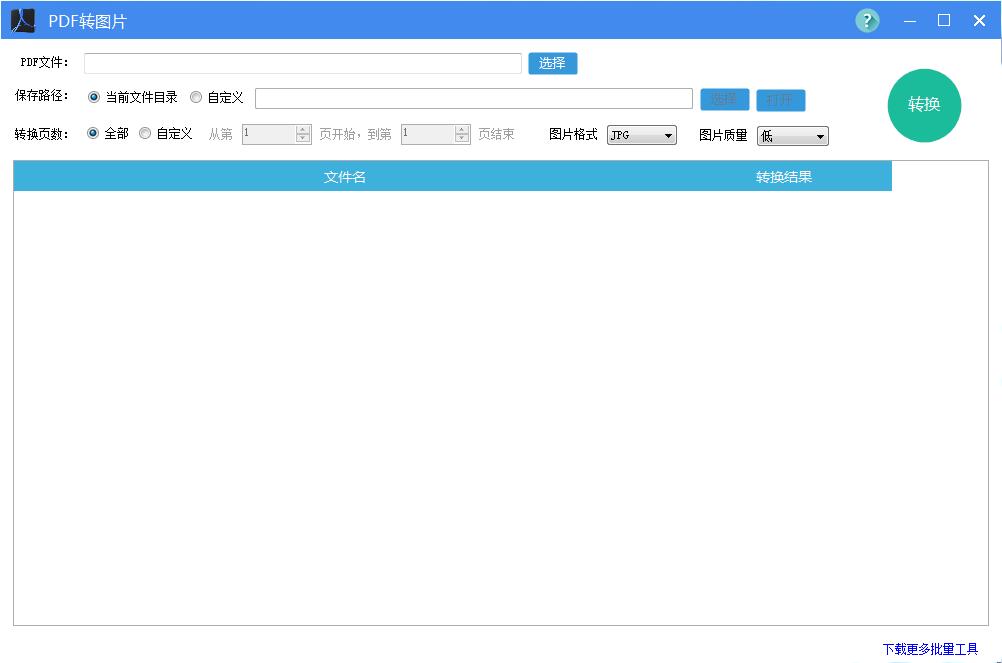Enable 自定义 page range conversion
Viewport: 1002px width, 663px height.
pyautogui.click(x=144, y=133)
